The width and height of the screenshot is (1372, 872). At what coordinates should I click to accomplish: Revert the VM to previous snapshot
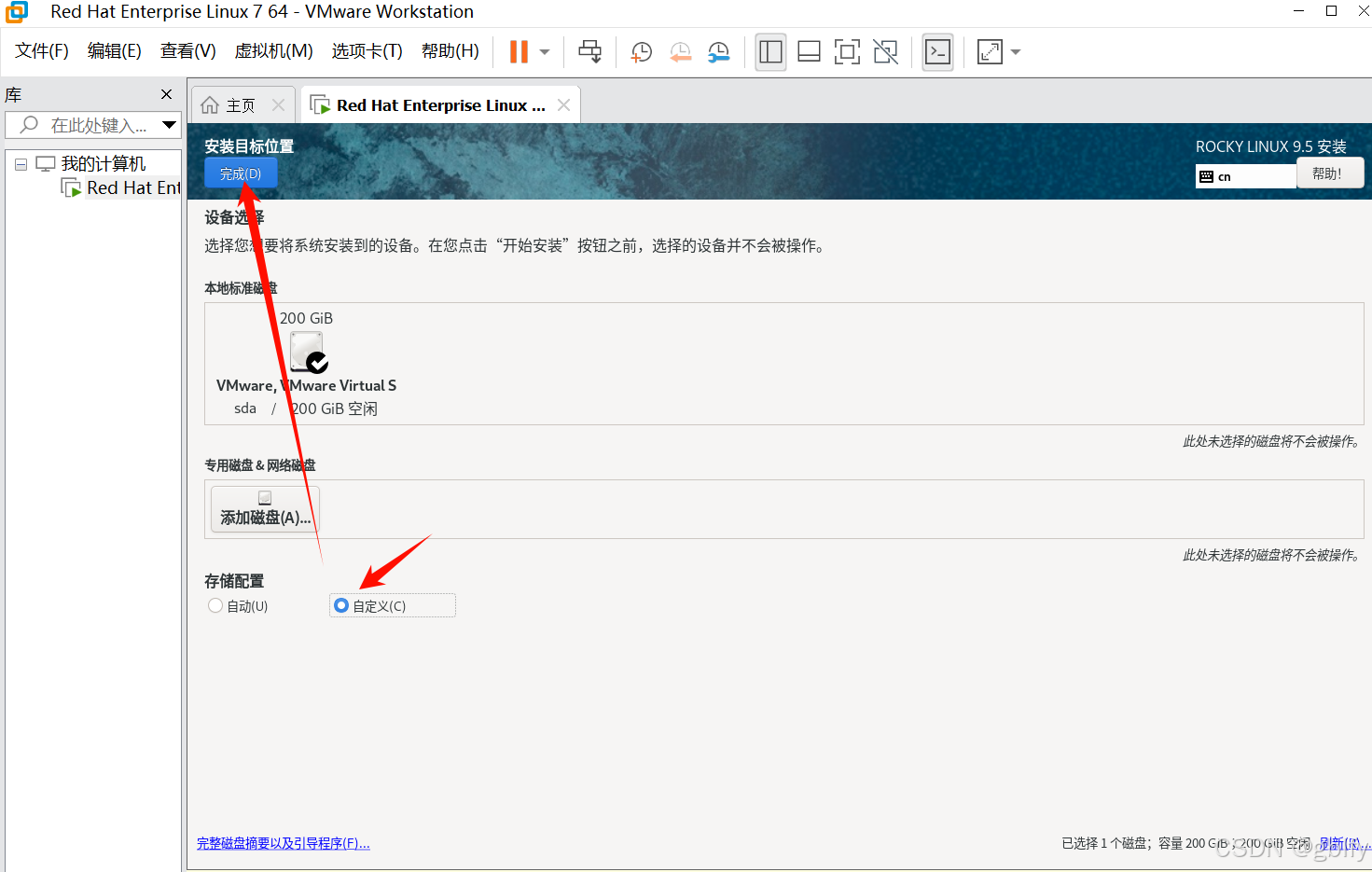pos(681,52)
